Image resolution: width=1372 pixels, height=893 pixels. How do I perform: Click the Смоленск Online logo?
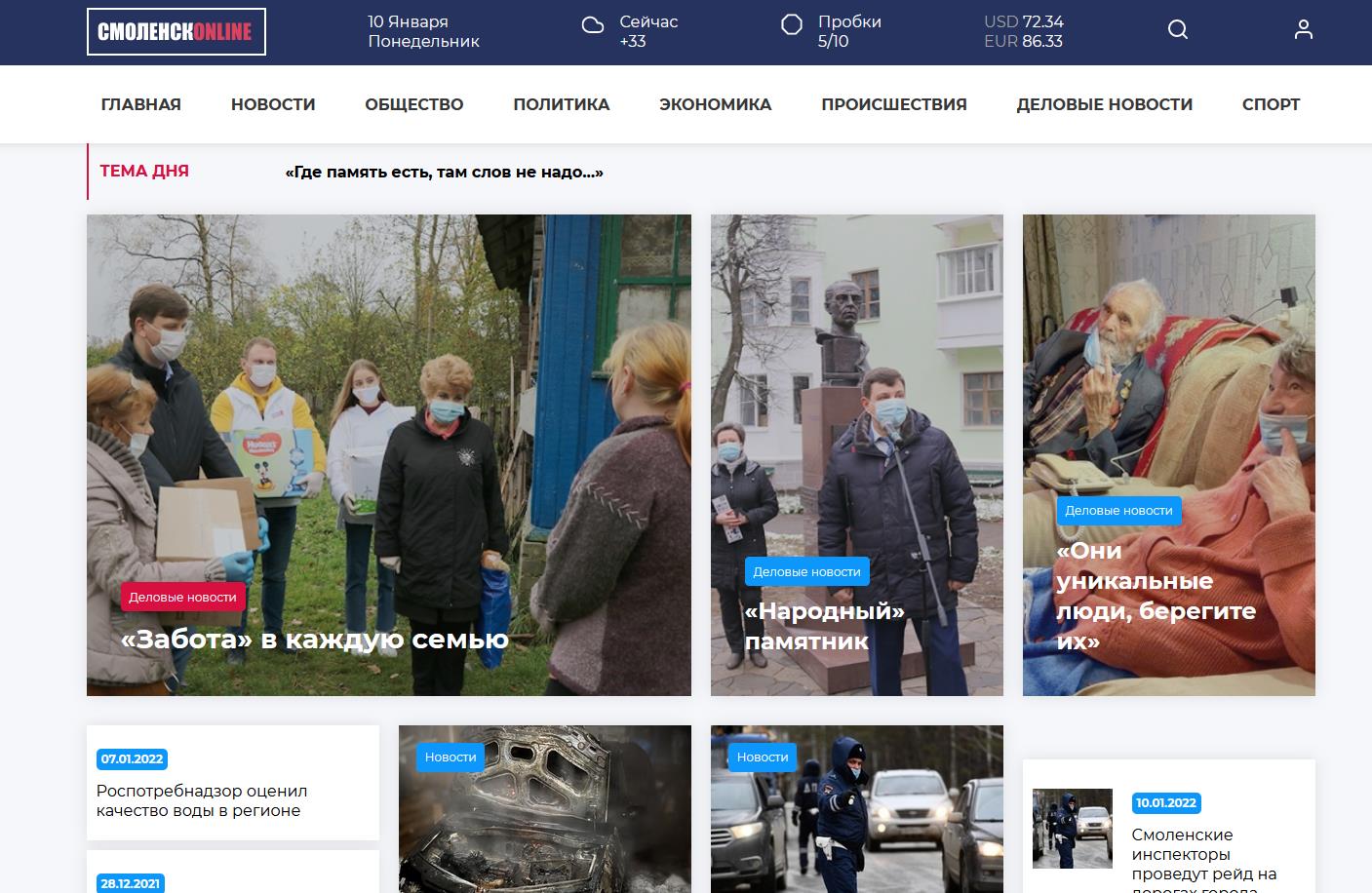tap(176, 32)
